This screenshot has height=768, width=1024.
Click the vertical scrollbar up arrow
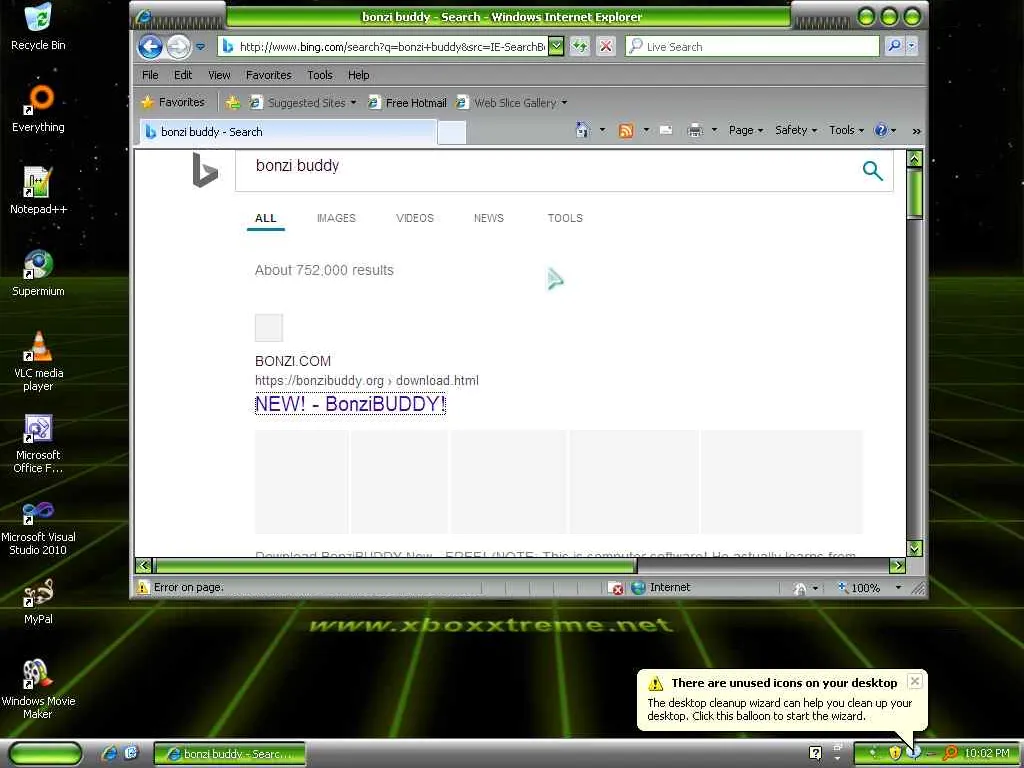pyautogui.click(x=914, y=159)
